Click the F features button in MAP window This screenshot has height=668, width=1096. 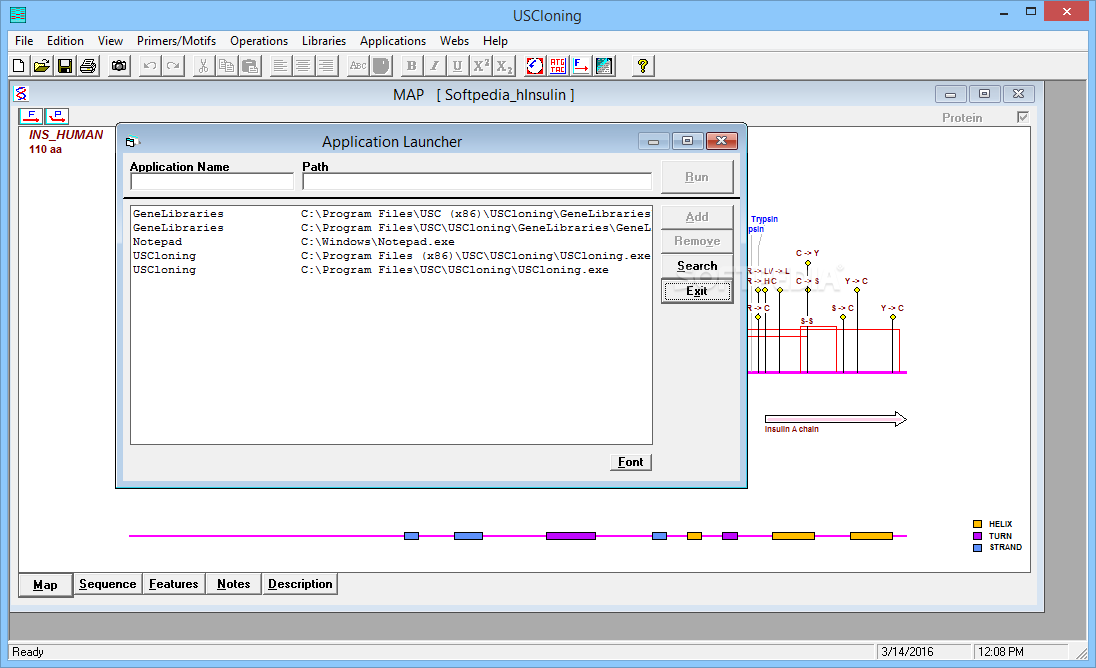coord(31,116)
